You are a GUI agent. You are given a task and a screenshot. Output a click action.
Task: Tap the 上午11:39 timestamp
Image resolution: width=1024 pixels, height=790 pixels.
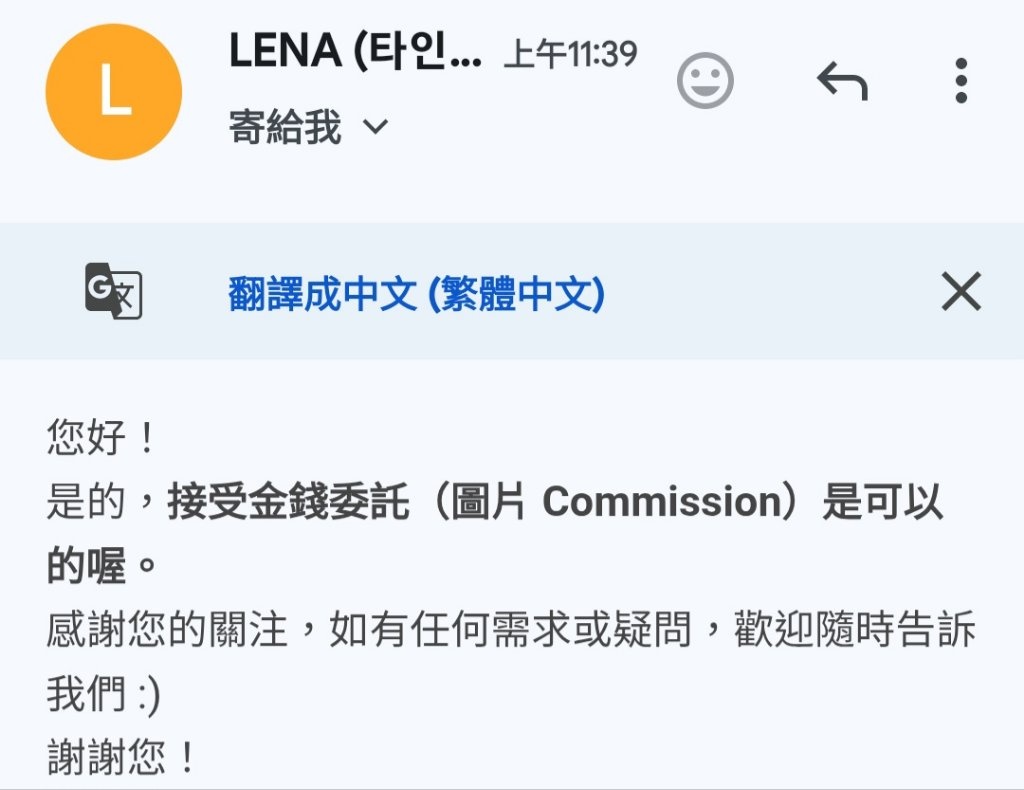click(571, 54)
